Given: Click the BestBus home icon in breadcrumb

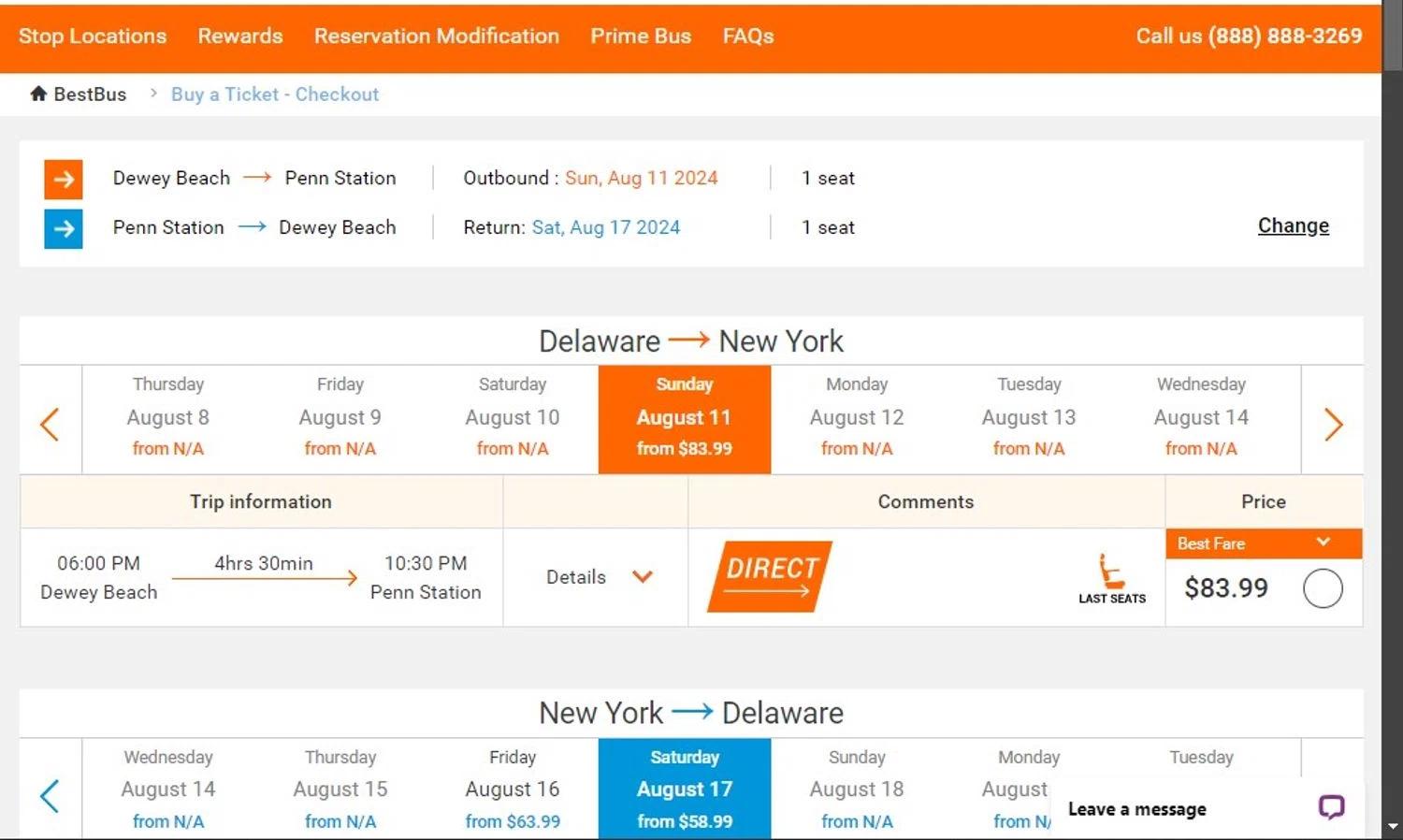Looking at the screenshot, I should coord(38,94).
